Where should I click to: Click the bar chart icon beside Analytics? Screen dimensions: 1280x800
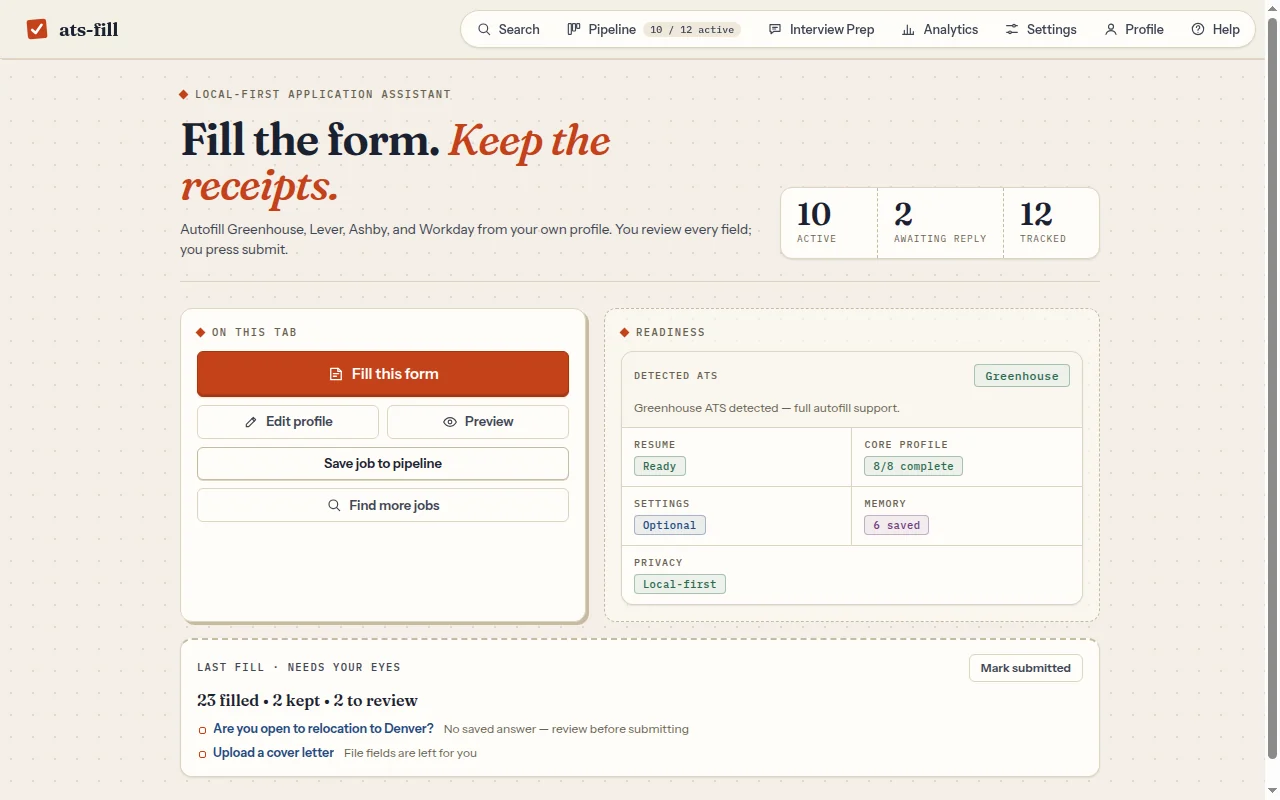[x=908, y=30]
